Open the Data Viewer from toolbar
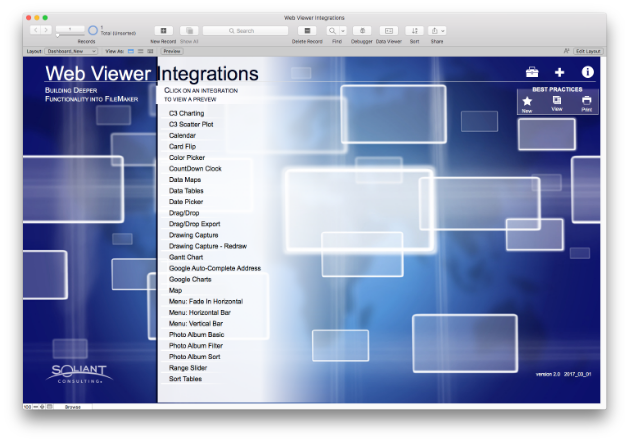Image resolution: width=629 pixels, height=442 pixels. (x=388, y=31)
